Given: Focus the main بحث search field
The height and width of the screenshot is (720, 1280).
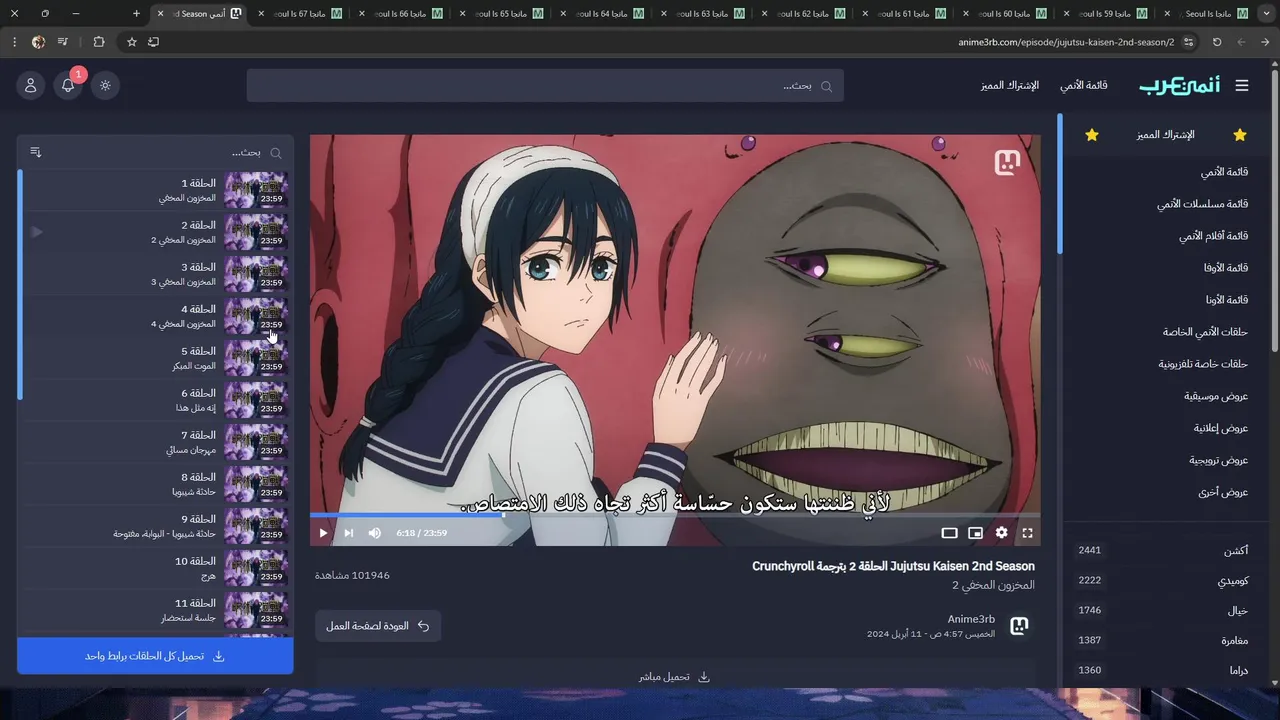Looking at the screenshot, I should tap(545, 86).
